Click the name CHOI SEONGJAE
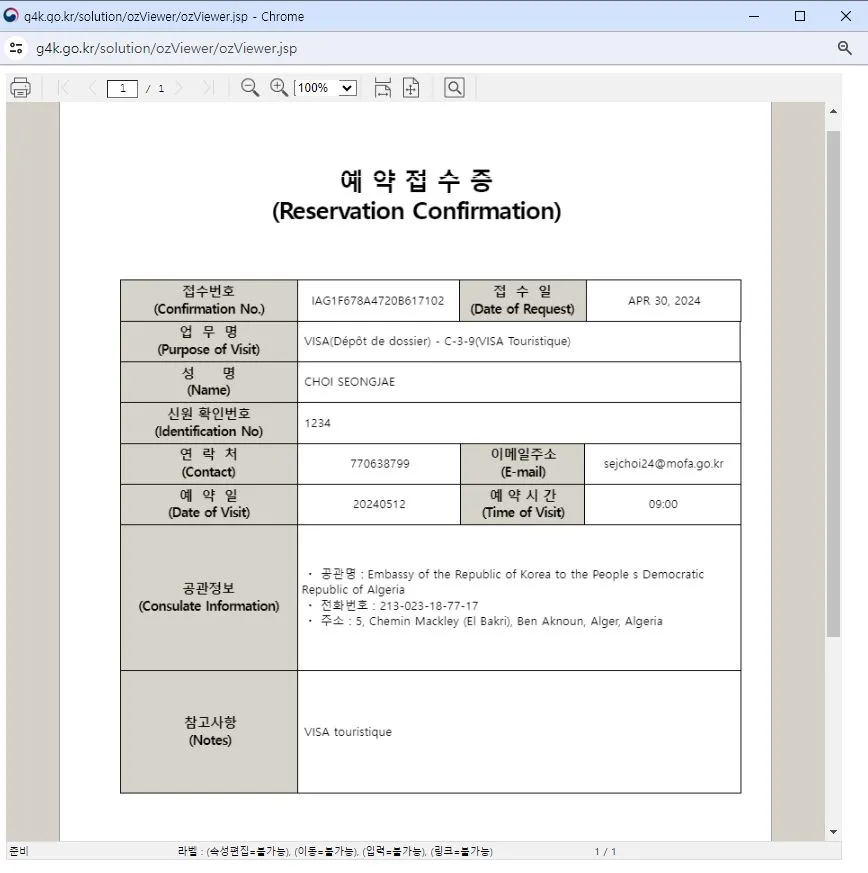868x873 pixels. coord(349,382)
